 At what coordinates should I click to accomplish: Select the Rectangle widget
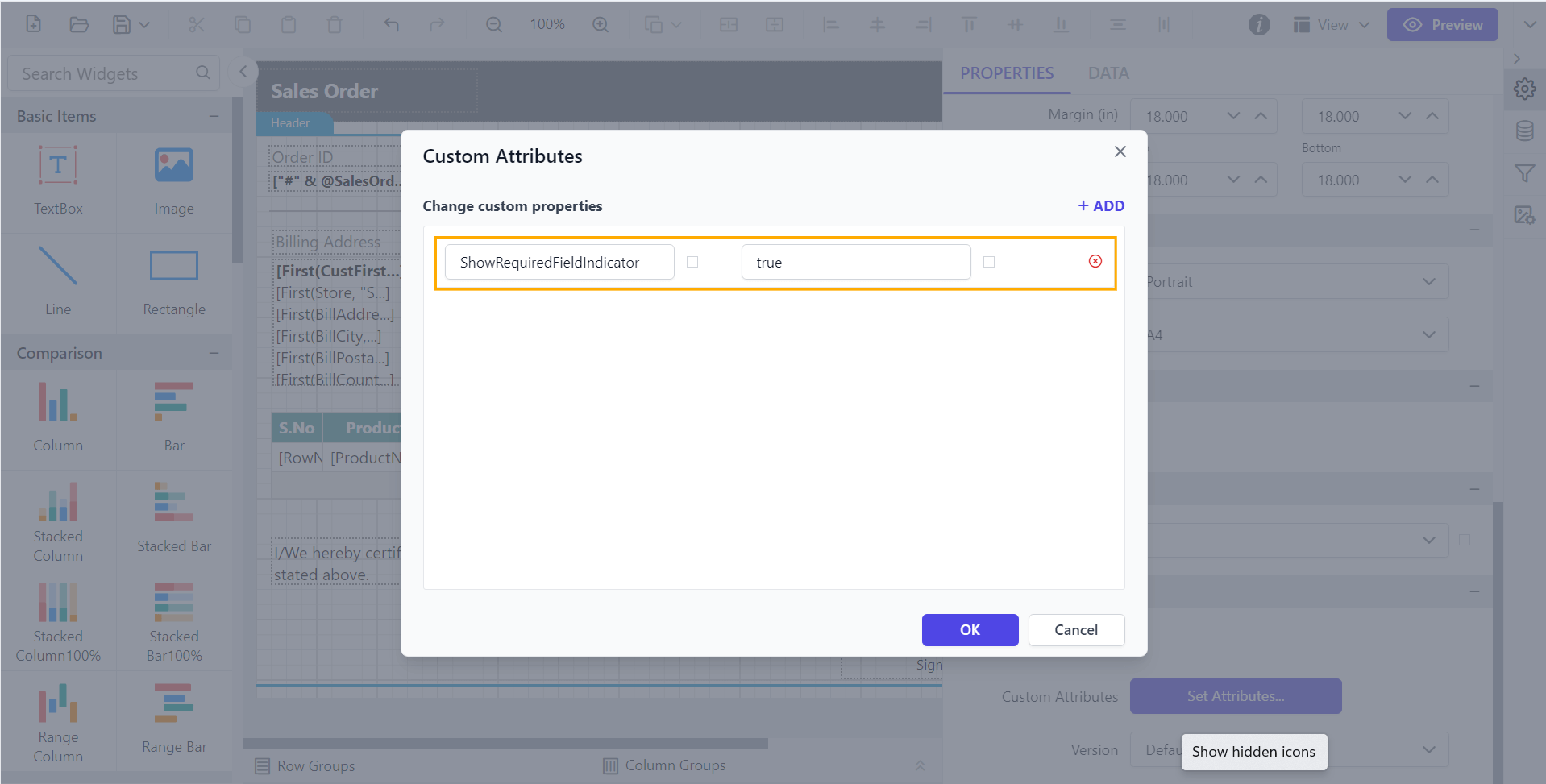click(x=173, y=280)
